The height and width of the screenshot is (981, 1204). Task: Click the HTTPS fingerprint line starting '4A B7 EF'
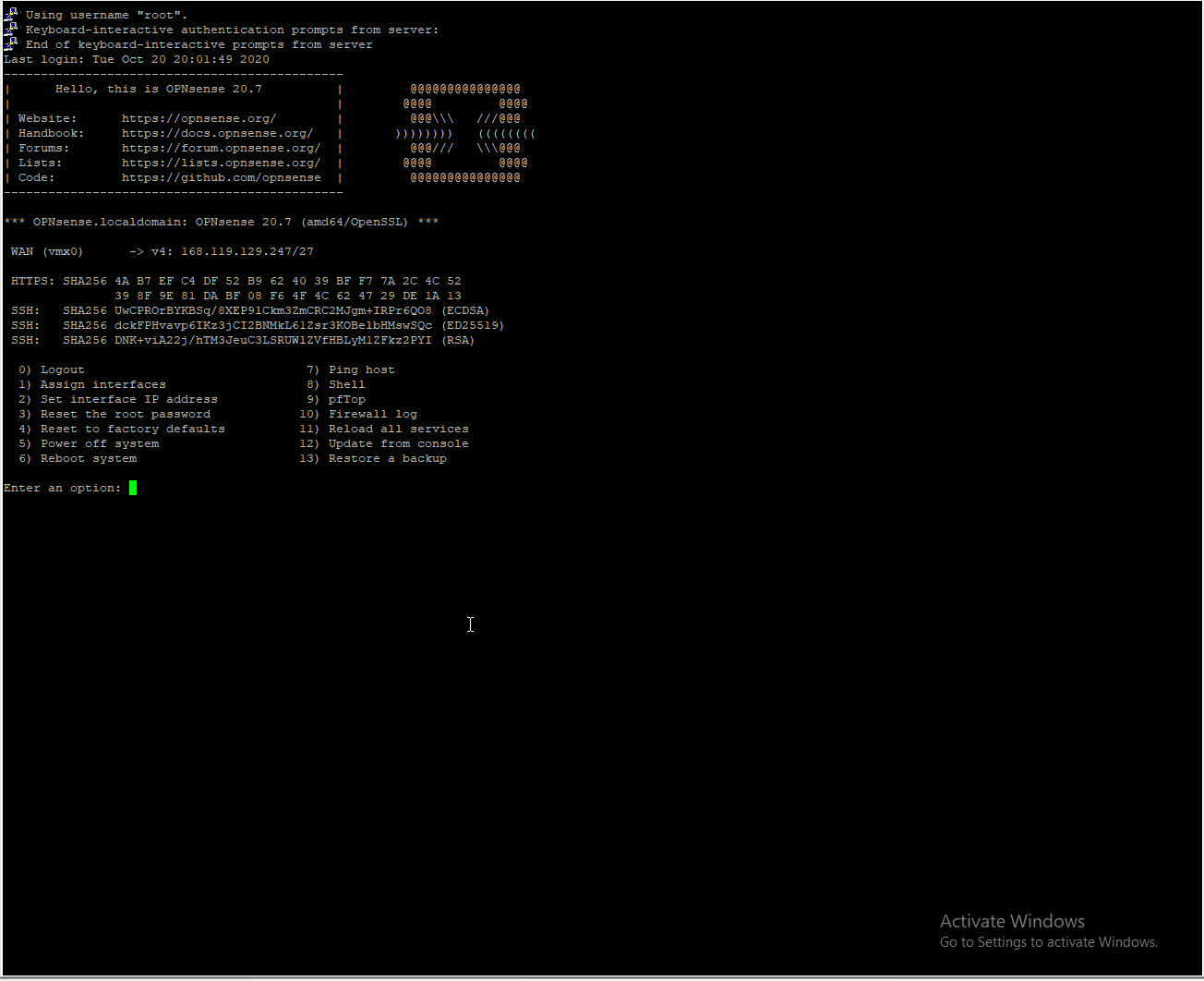coord(288,281)
